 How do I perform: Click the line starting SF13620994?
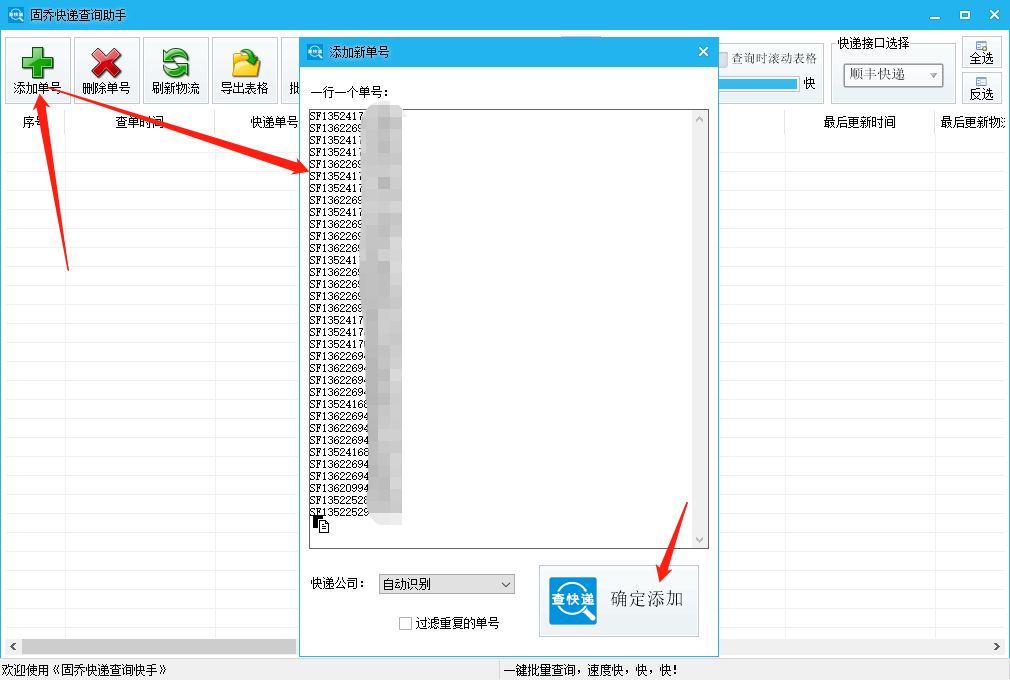339,488
